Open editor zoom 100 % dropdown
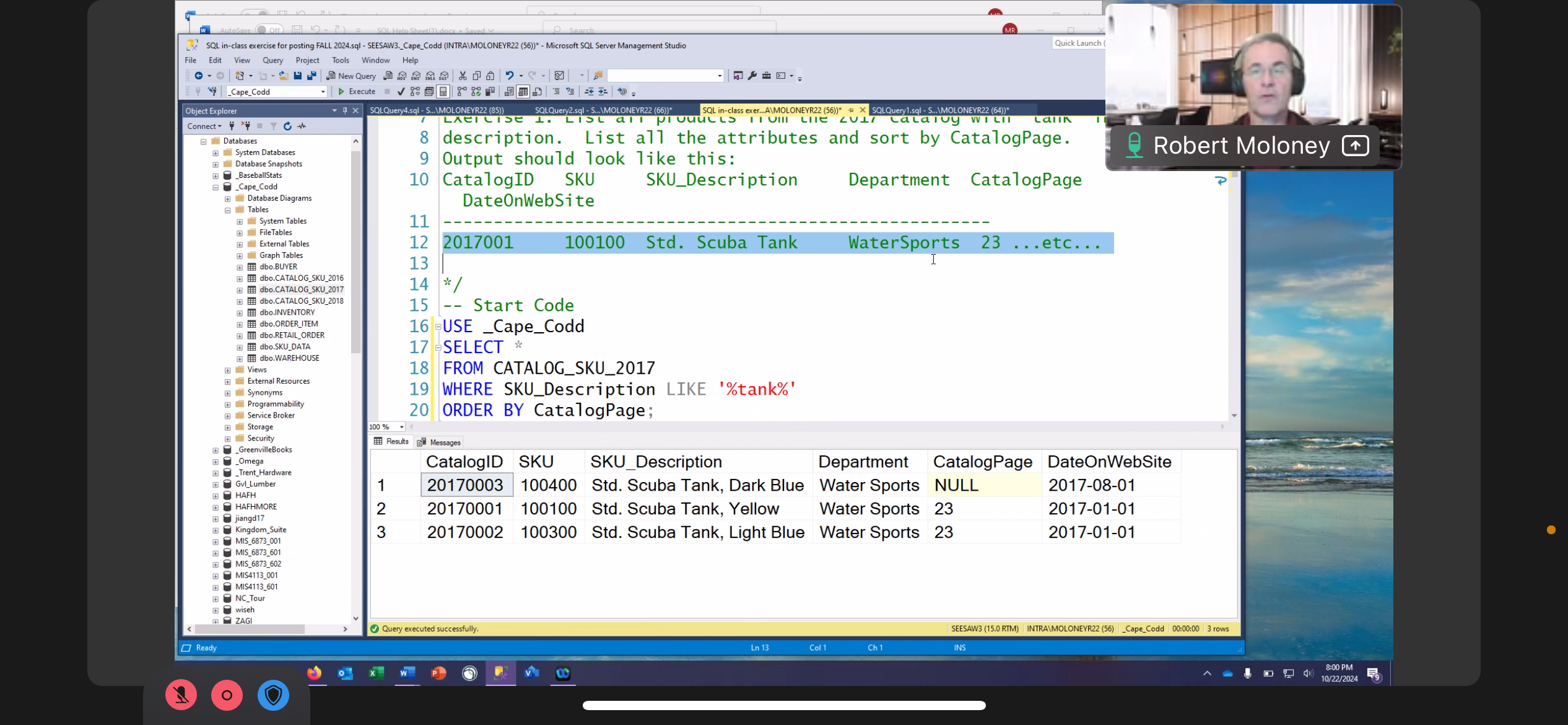This screenshot has height=725, width=1568. (x=401, y=427)
